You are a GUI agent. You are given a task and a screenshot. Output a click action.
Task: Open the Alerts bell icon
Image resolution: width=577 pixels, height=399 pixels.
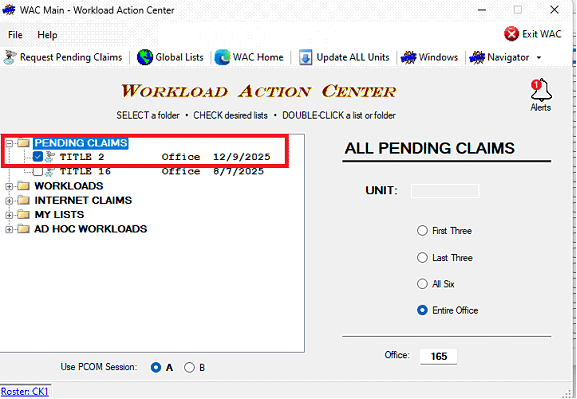click(541, 90)
